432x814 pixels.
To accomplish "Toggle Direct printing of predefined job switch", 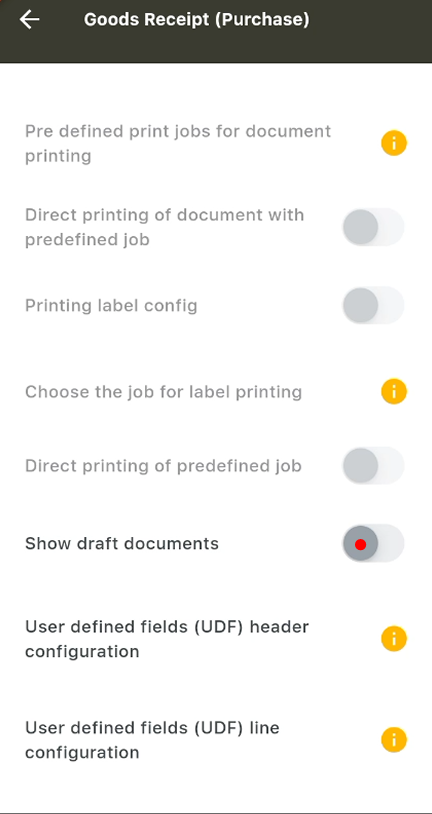I will click(x=373, y=466).
